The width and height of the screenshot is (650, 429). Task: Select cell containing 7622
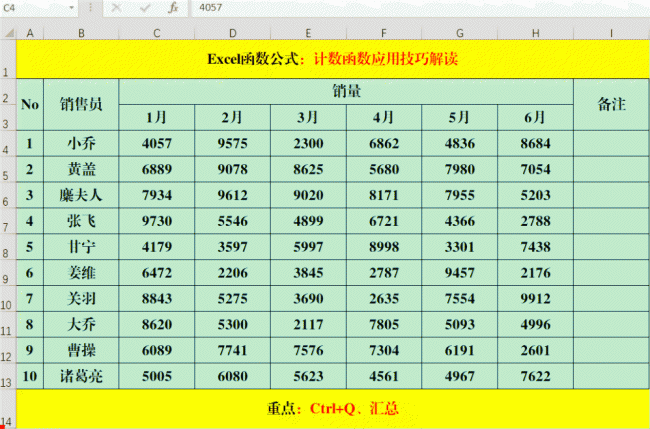(x=536, y=376)
